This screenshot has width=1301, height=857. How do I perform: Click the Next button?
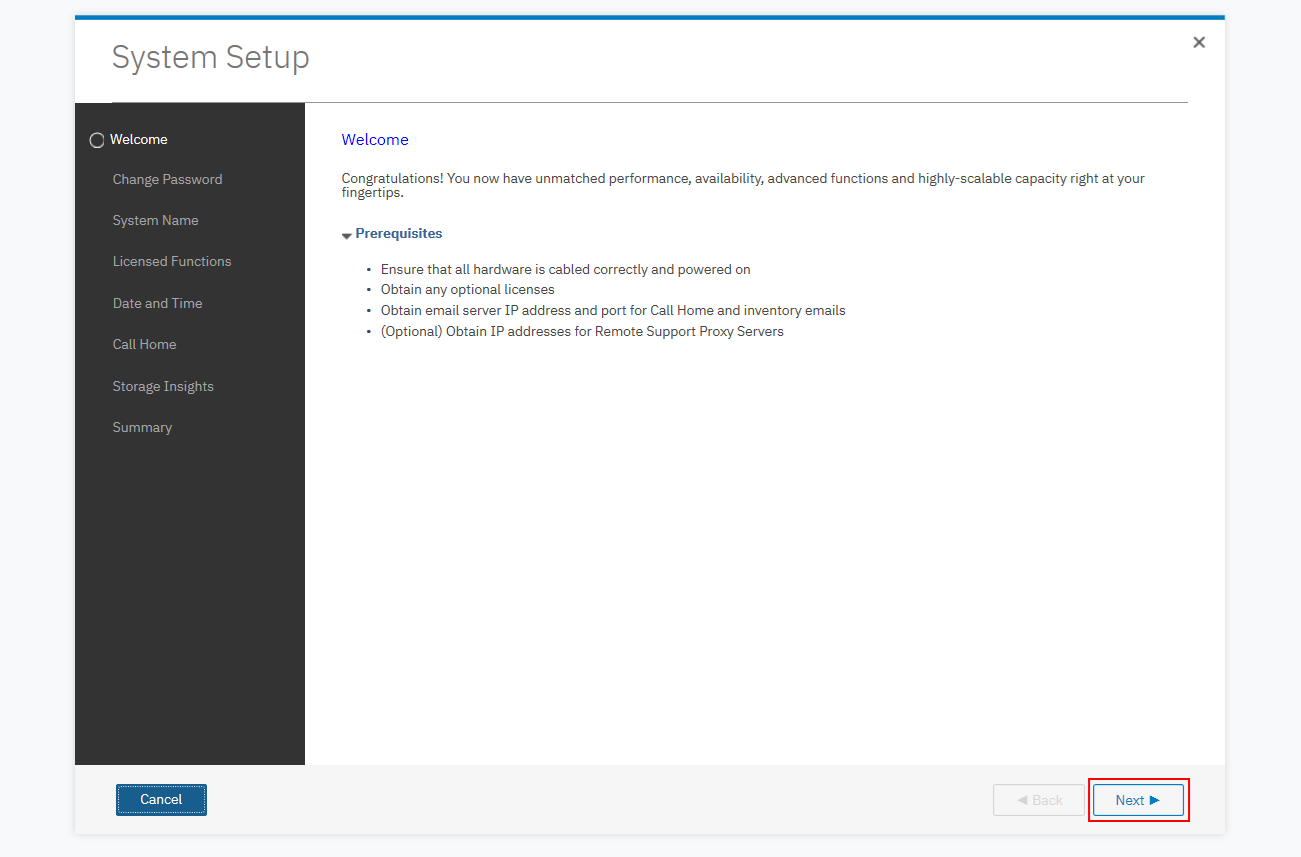[1138, 800]
